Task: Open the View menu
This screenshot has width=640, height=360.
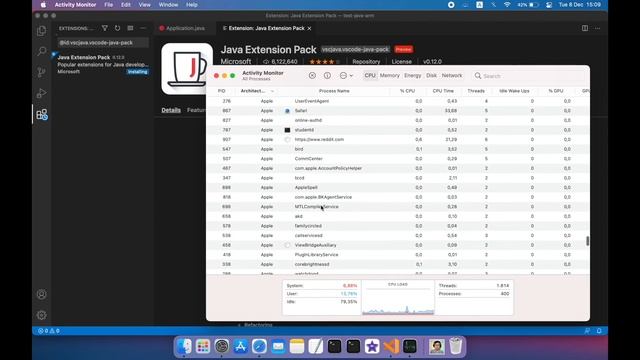Action: point(144,5)
